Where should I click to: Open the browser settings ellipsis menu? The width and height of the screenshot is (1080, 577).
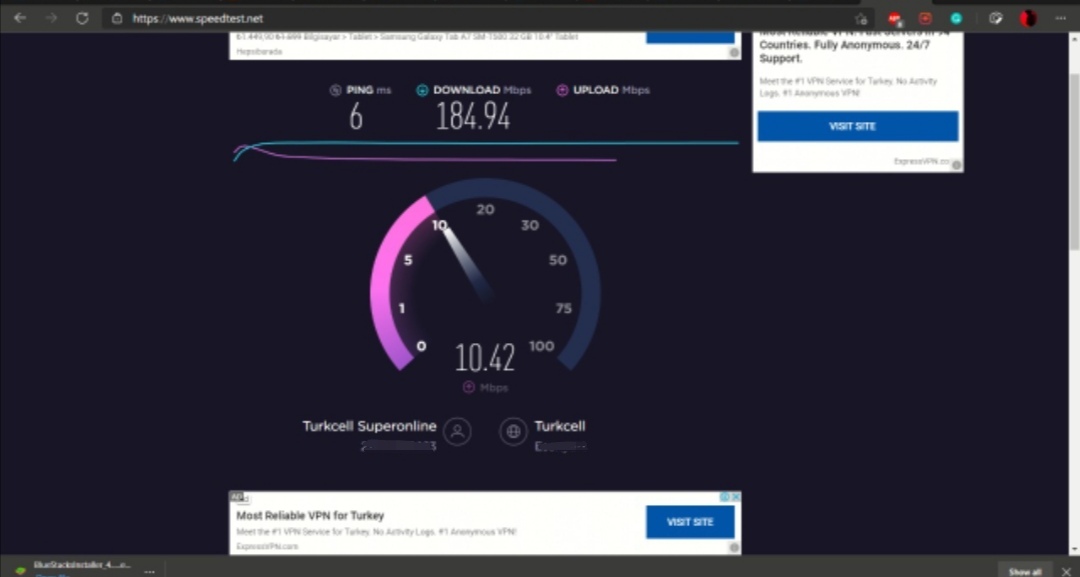[1061, 19]
